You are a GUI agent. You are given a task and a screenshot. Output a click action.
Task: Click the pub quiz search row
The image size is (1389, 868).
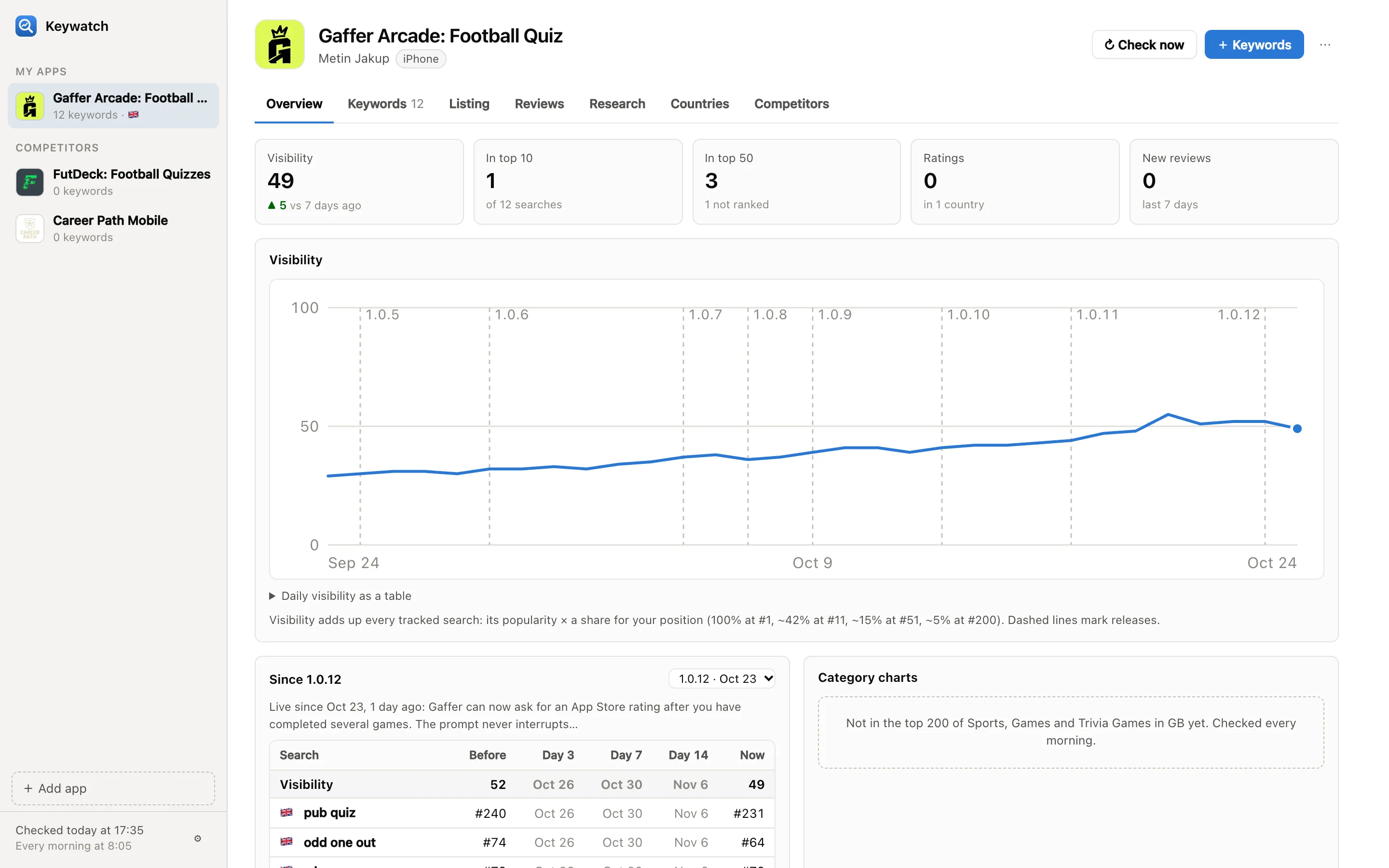[x=522, y=813]
